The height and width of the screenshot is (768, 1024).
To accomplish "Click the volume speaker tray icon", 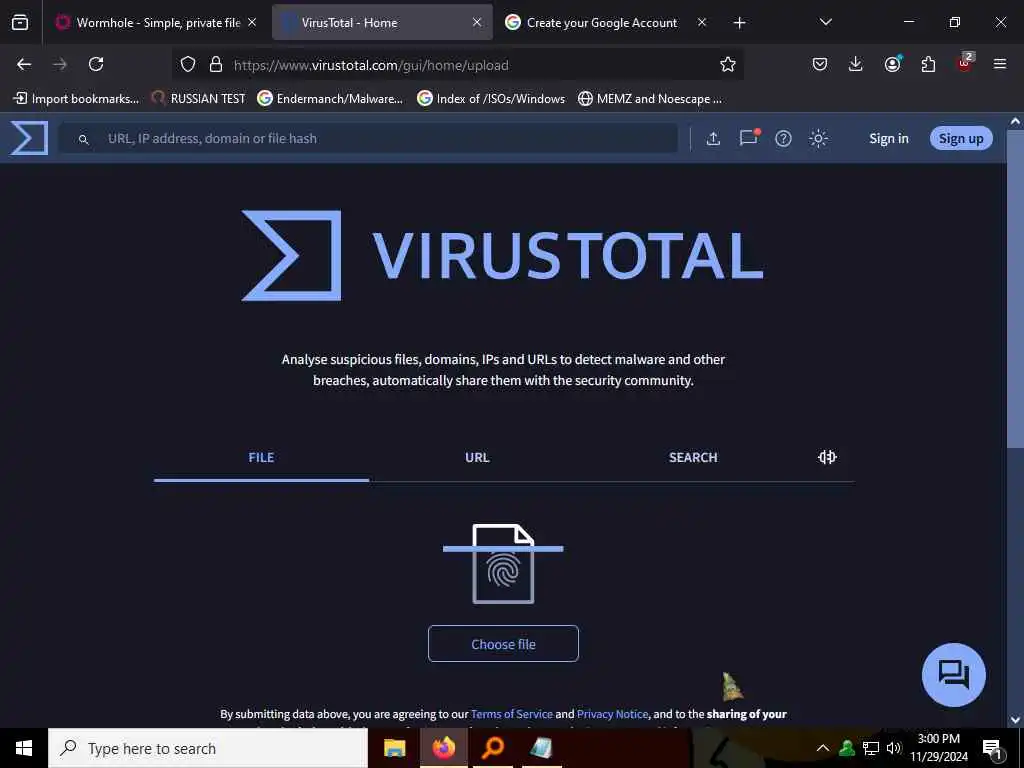I will (893, 748).
